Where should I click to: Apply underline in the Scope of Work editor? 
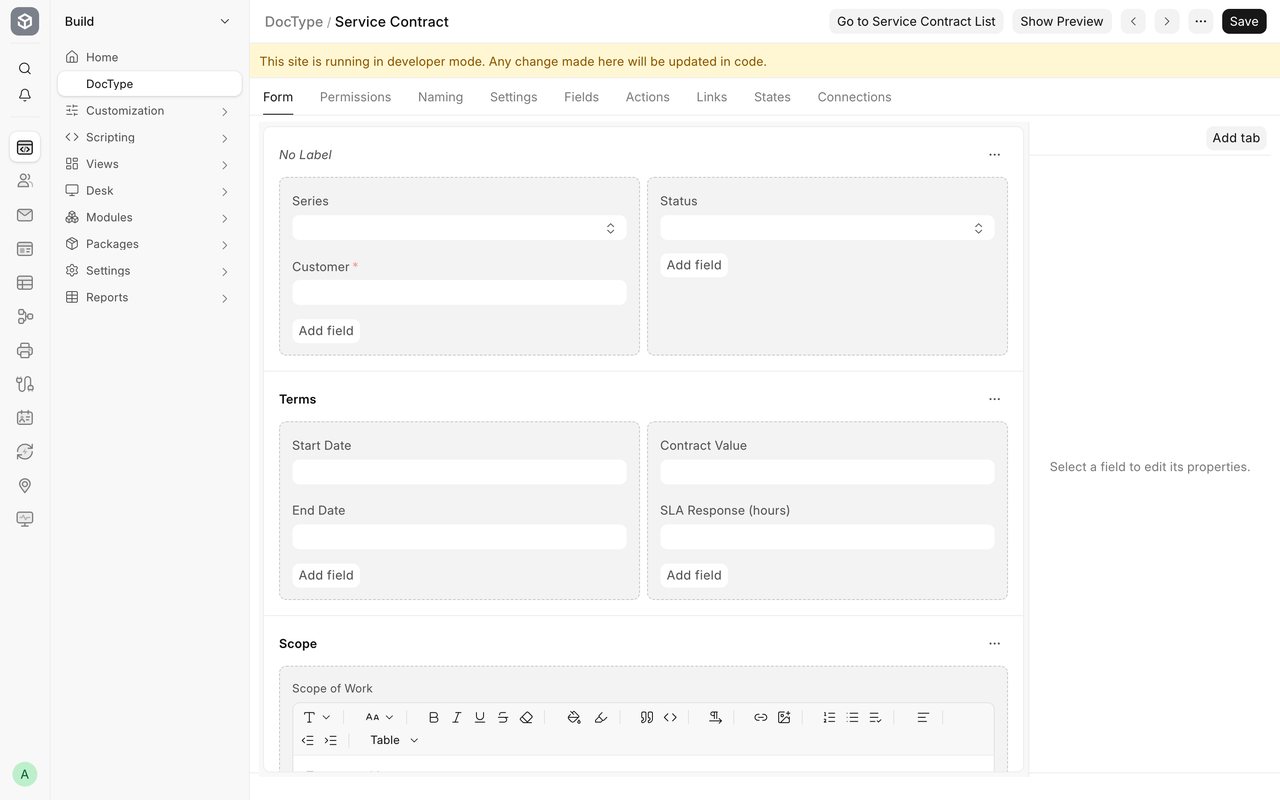point(480,717)
